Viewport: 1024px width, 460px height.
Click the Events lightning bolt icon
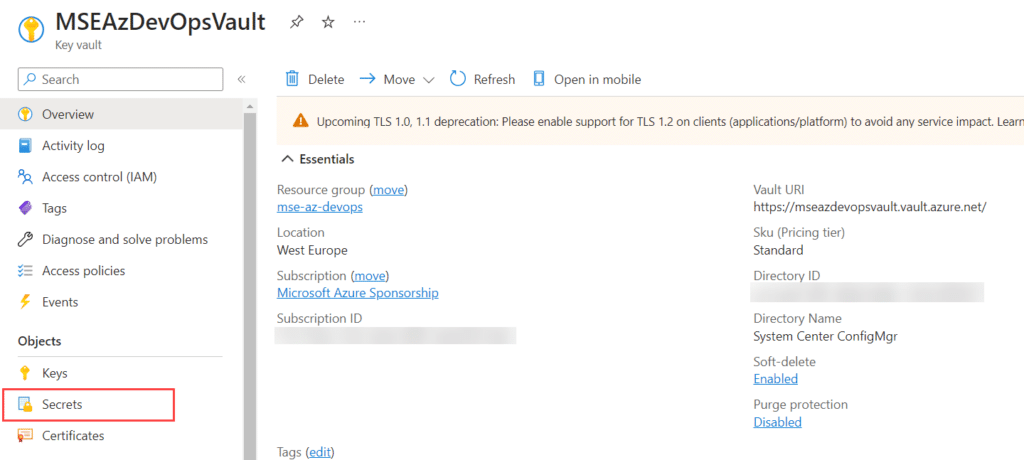tap(25, 302)
